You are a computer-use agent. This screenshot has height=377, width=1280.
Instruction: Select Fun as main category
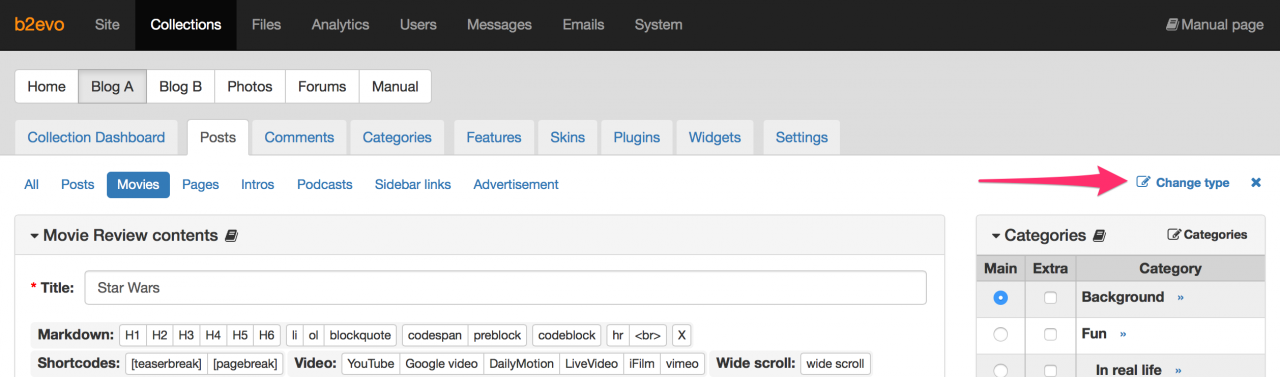click(1001, 334)
